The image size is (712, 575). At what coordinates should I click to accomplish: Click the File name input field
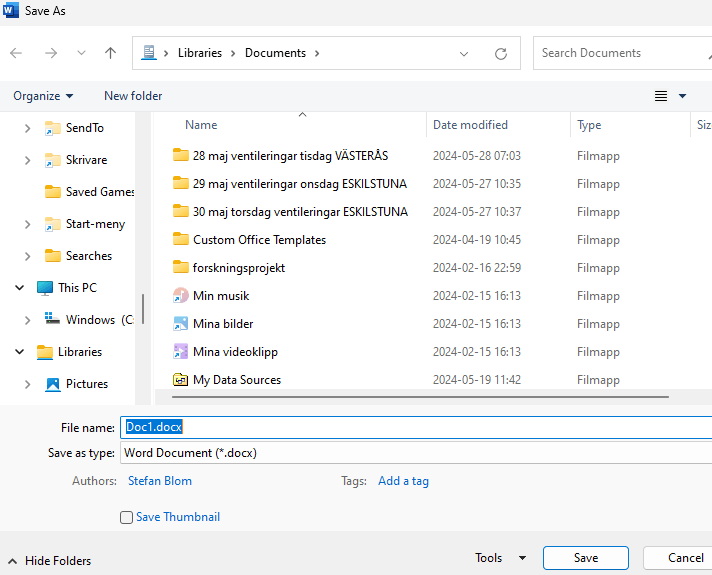(x=416, y=427)
